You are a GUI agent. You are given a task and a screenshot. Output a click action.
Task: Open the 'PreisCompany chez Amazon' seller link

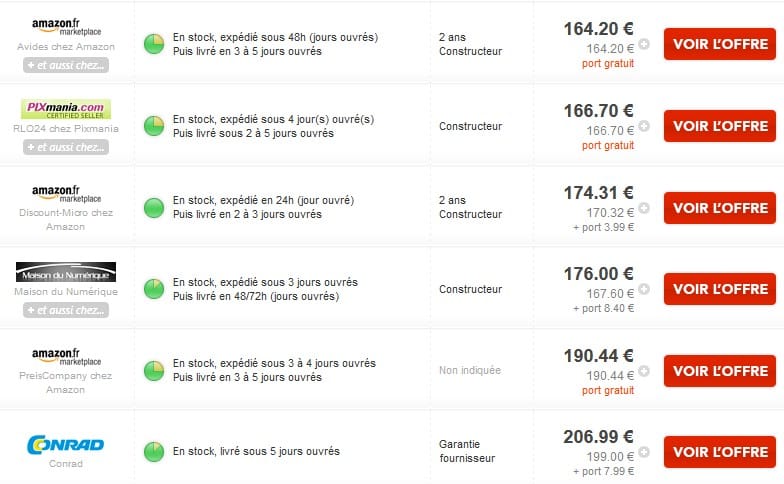[66, 382]
